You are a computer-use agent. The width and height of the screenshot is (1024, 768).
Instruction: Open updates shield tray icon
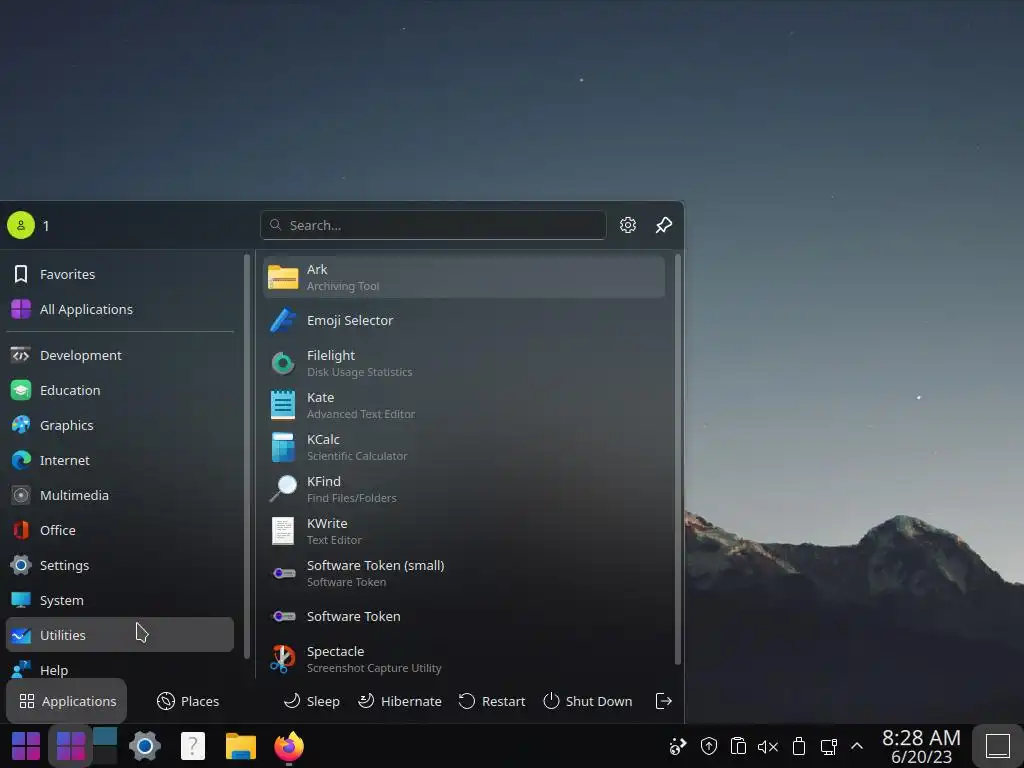pos(709,746)
